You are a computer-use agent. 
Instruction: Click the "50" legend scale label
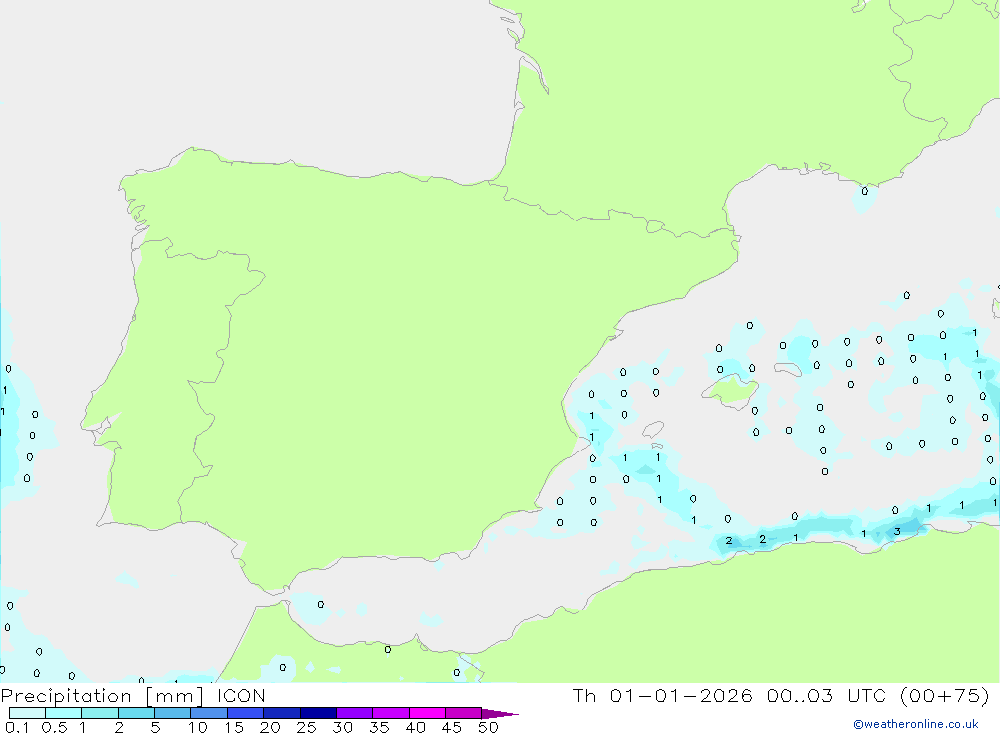click(488, 727)
